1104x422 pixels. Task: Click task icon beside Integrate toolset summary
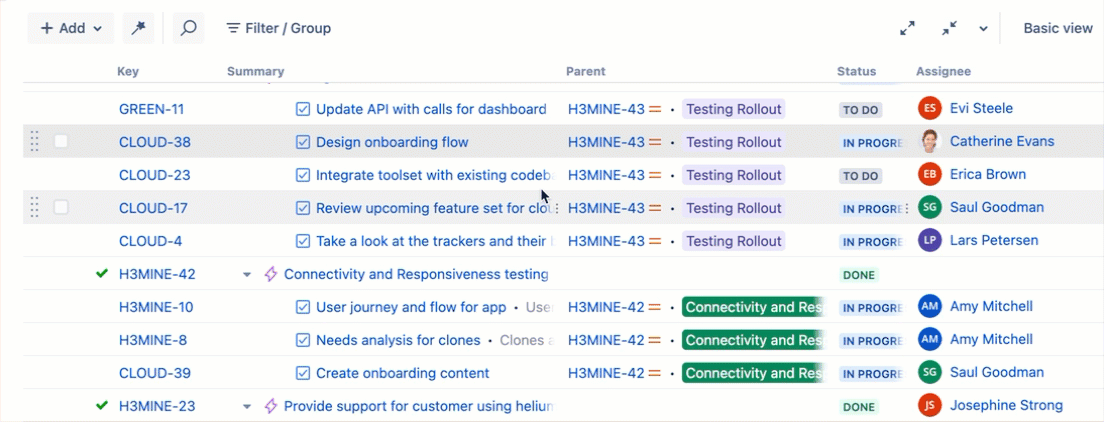coord(303,175)
